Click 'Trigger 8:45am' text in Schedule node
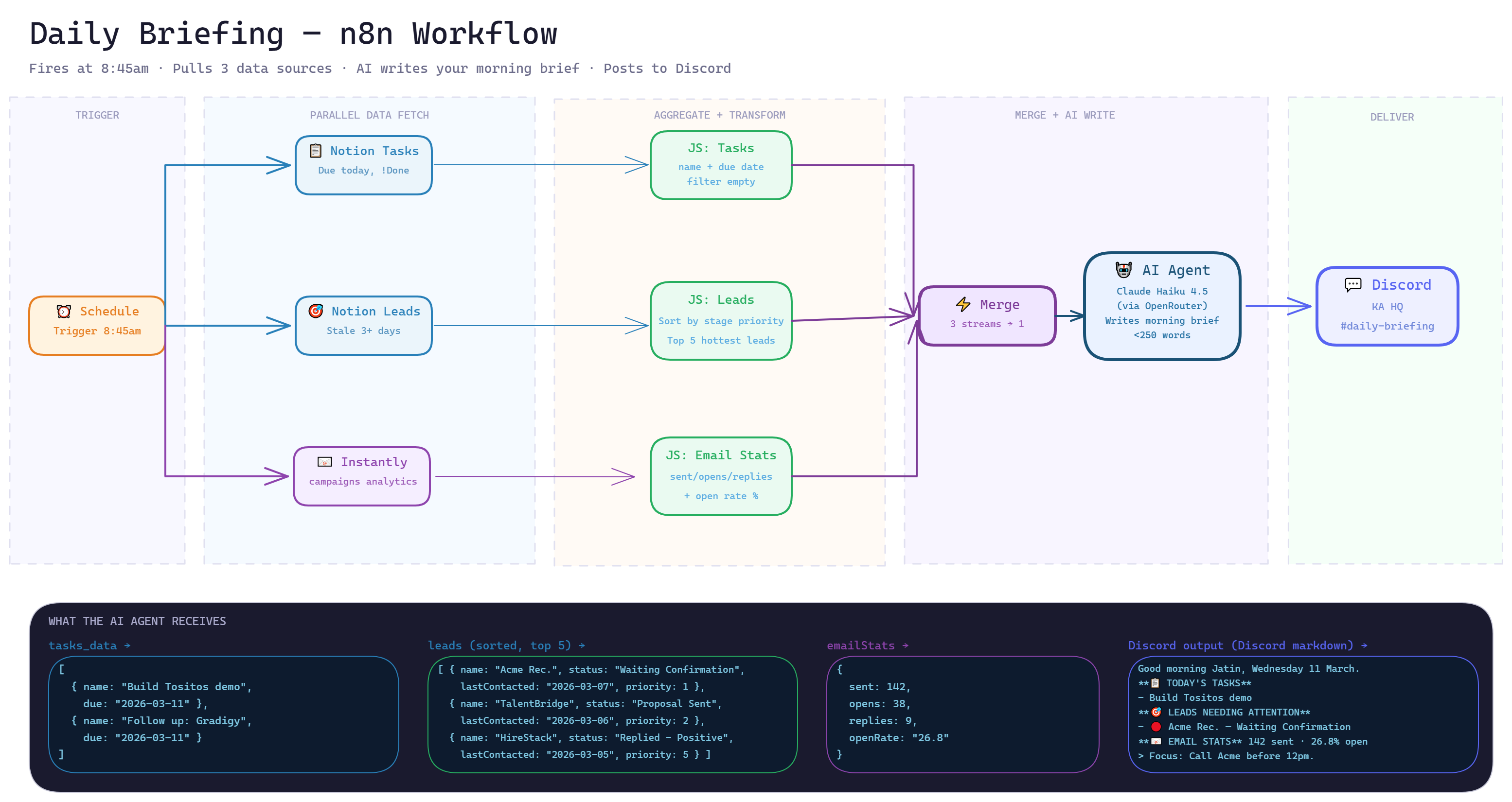The height and width of the screenshot is (802, 1512). click(97, 331)
